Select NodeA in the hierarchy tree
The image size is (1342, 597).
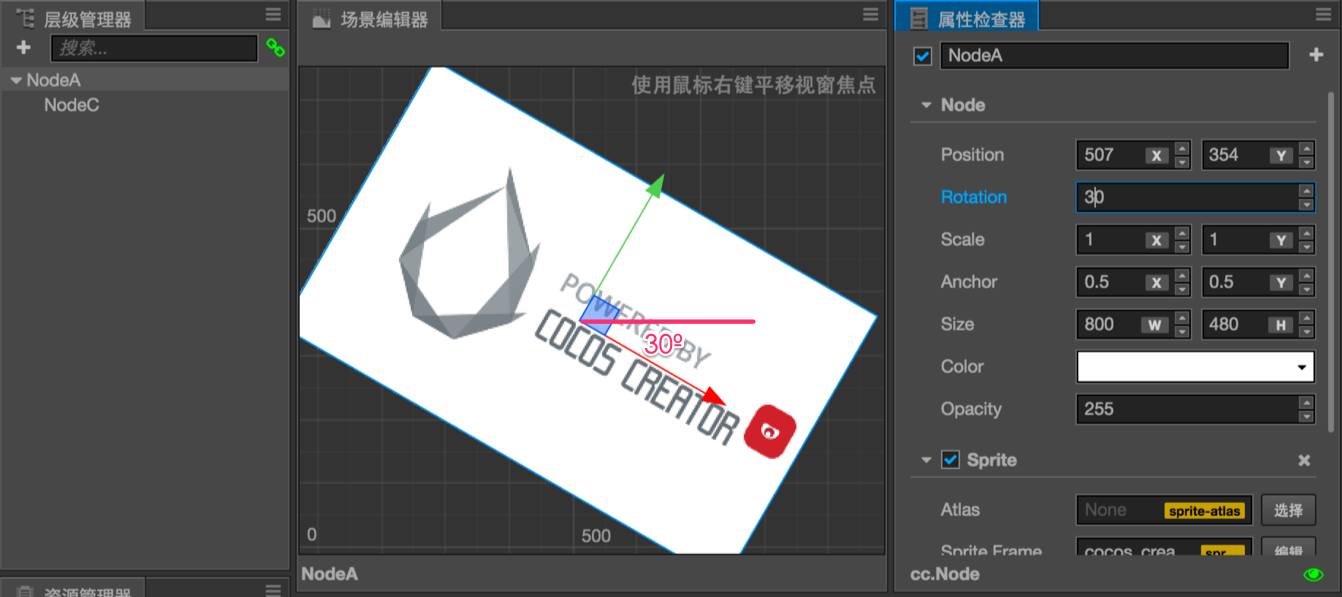(53, 80)
